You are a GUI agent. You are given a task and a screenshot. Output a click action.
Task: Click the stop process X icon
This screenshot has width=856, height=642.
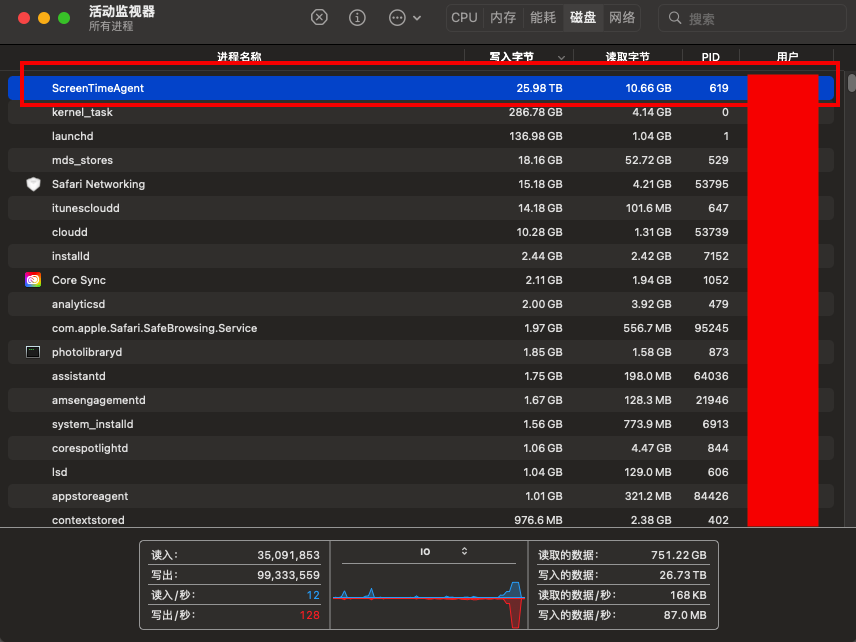319,18
